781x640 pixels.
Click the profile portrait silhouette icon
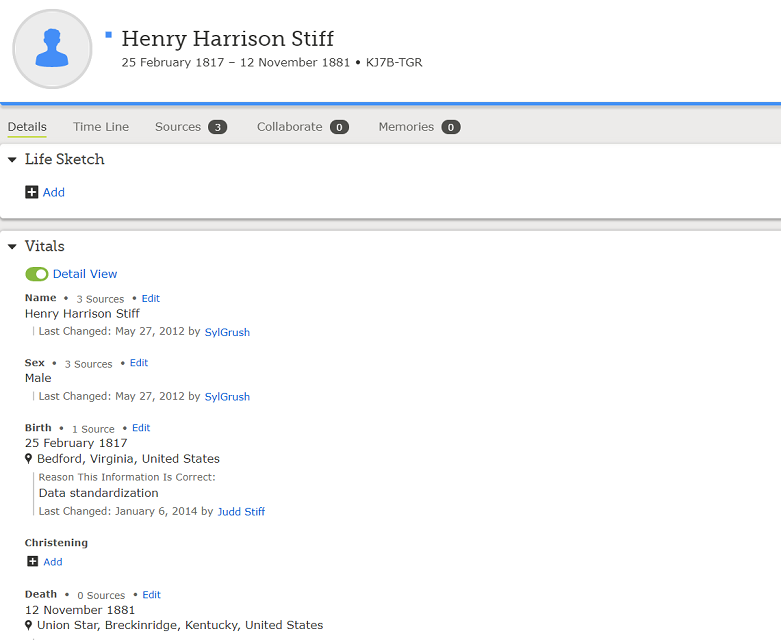(x=52, y=49)
